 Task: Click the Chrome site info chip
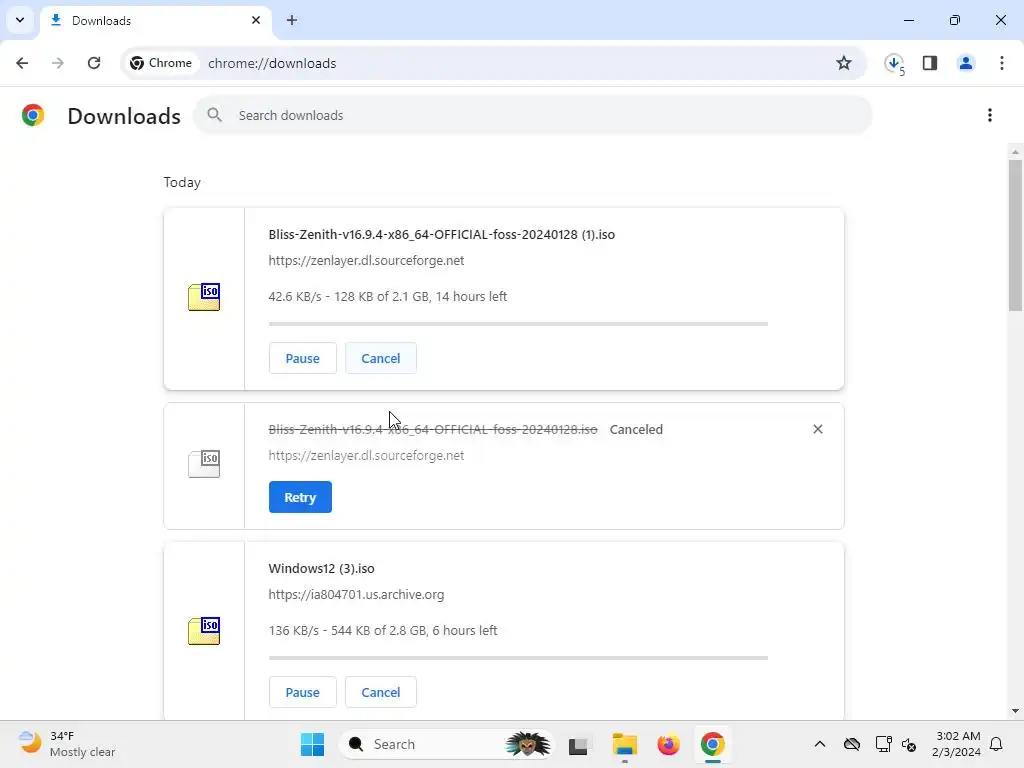tap(161, 63)
